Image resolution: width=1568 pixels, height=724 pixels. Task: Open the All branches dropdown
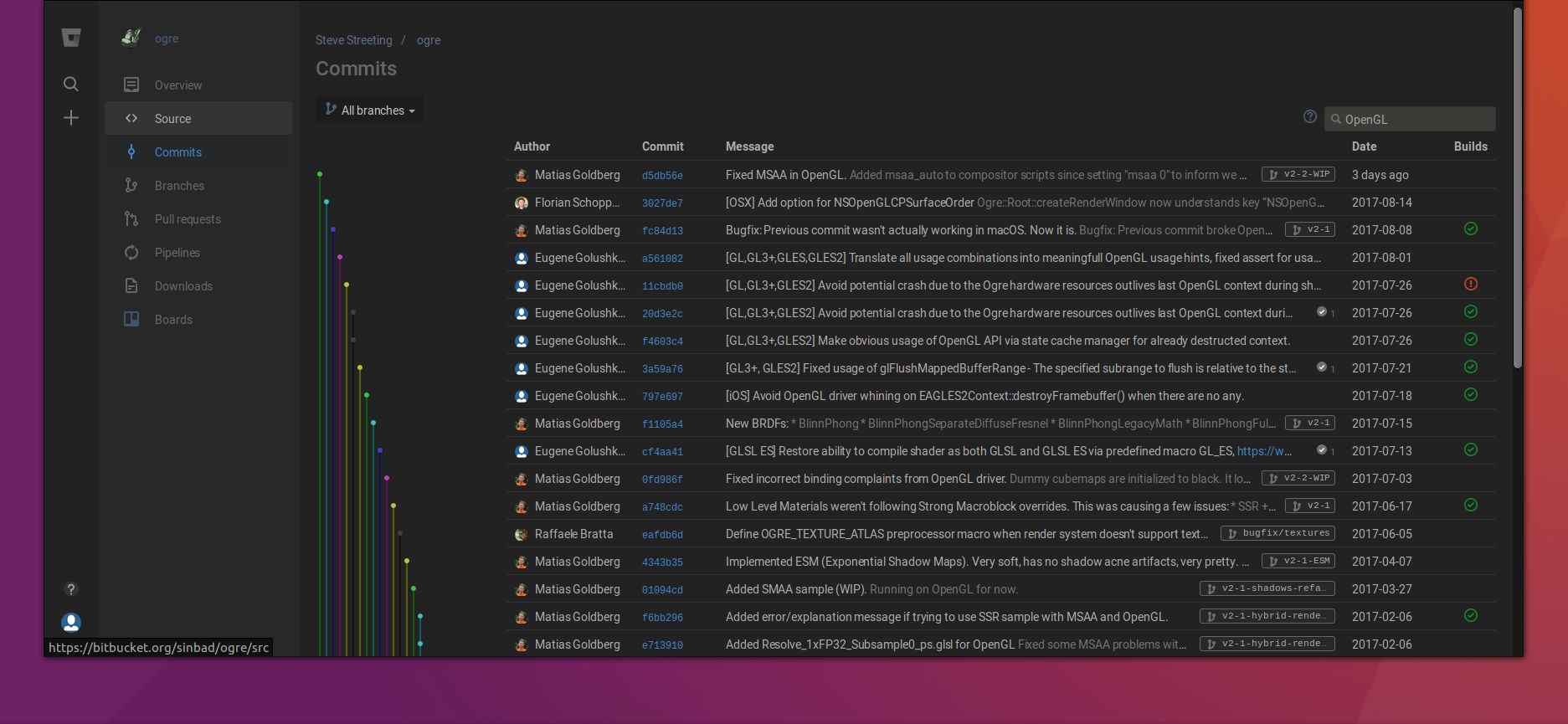369,110
